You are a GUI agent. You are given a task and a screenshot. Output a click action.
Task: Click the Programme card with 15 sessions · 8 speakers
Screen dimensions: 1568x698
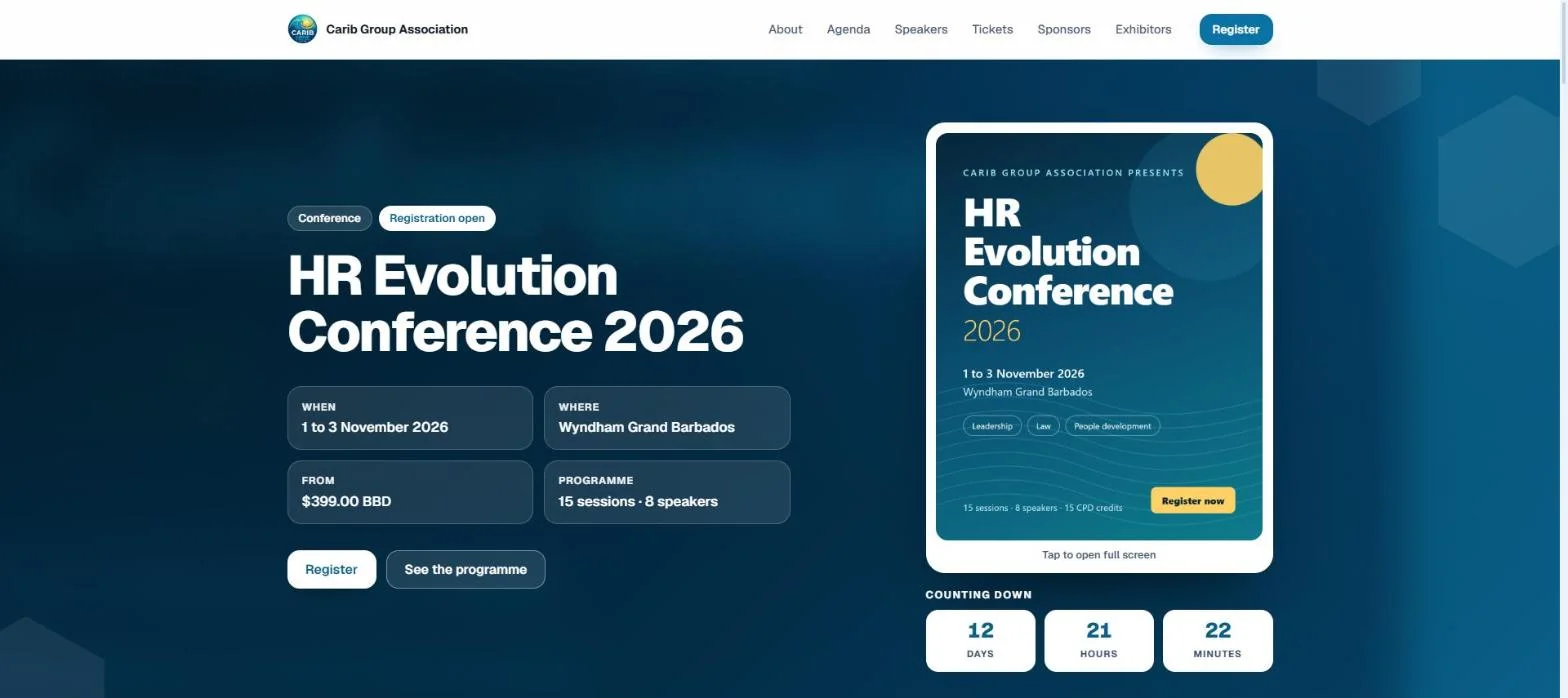667,492
